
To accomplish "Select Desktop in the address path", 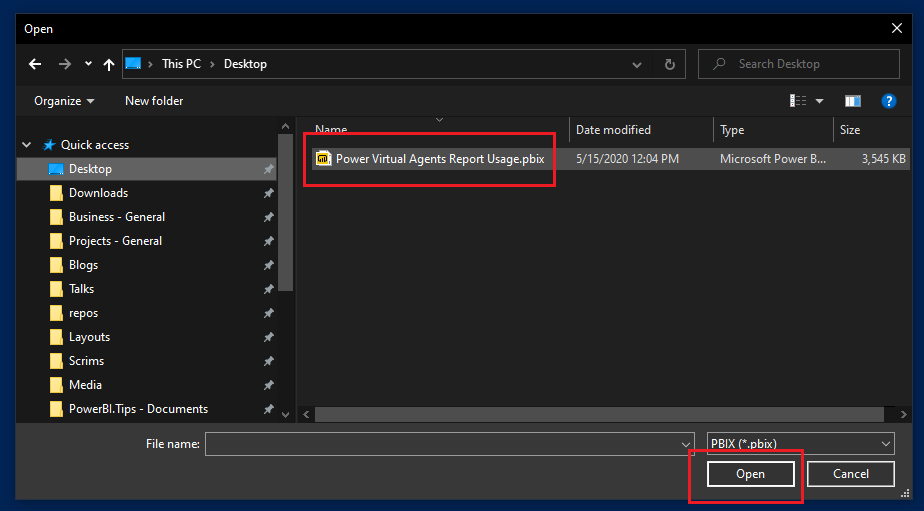I will click(x=245, y=64).
